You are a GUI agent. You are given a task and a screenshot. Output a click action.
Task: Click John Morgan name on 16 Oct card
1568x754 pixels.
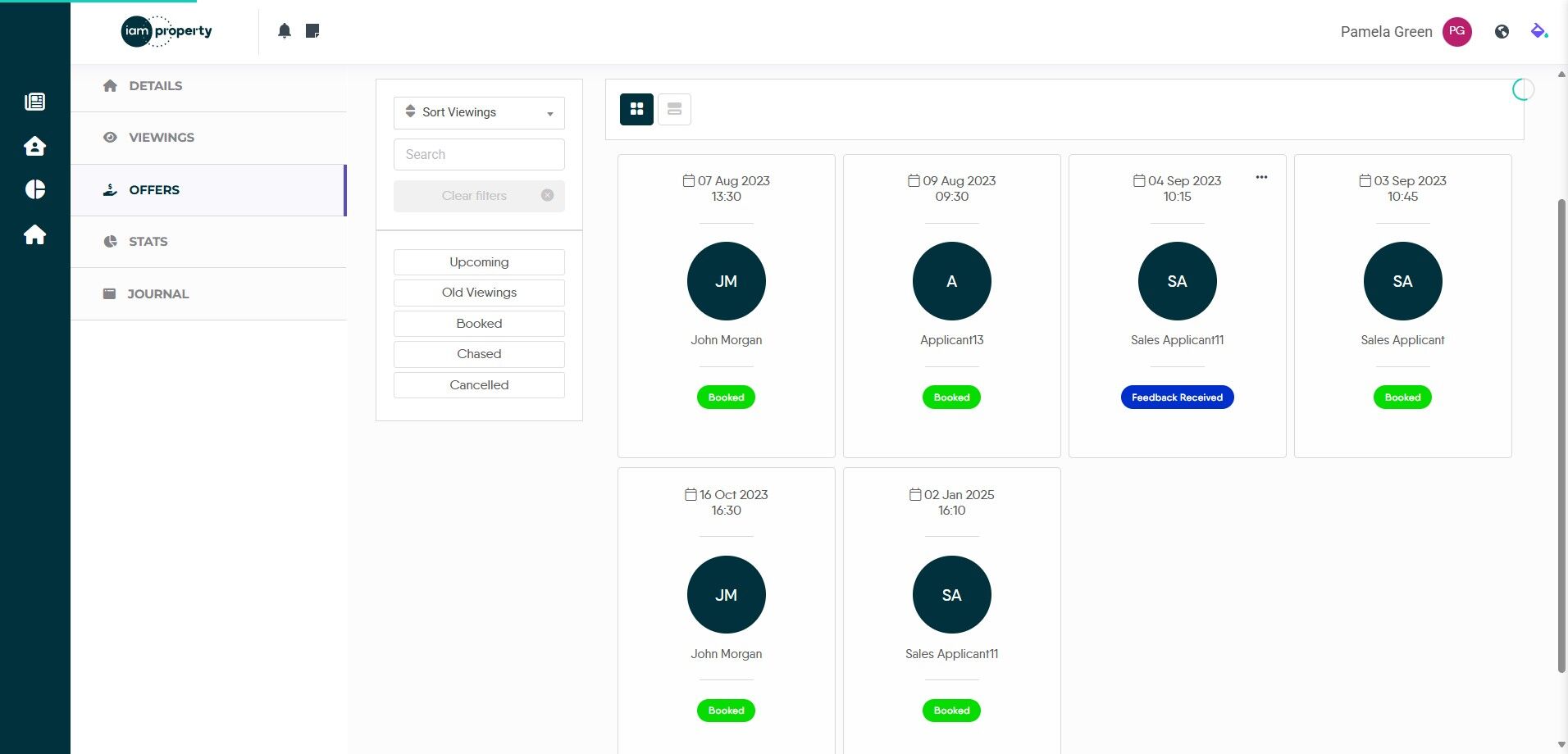(727, 654)
